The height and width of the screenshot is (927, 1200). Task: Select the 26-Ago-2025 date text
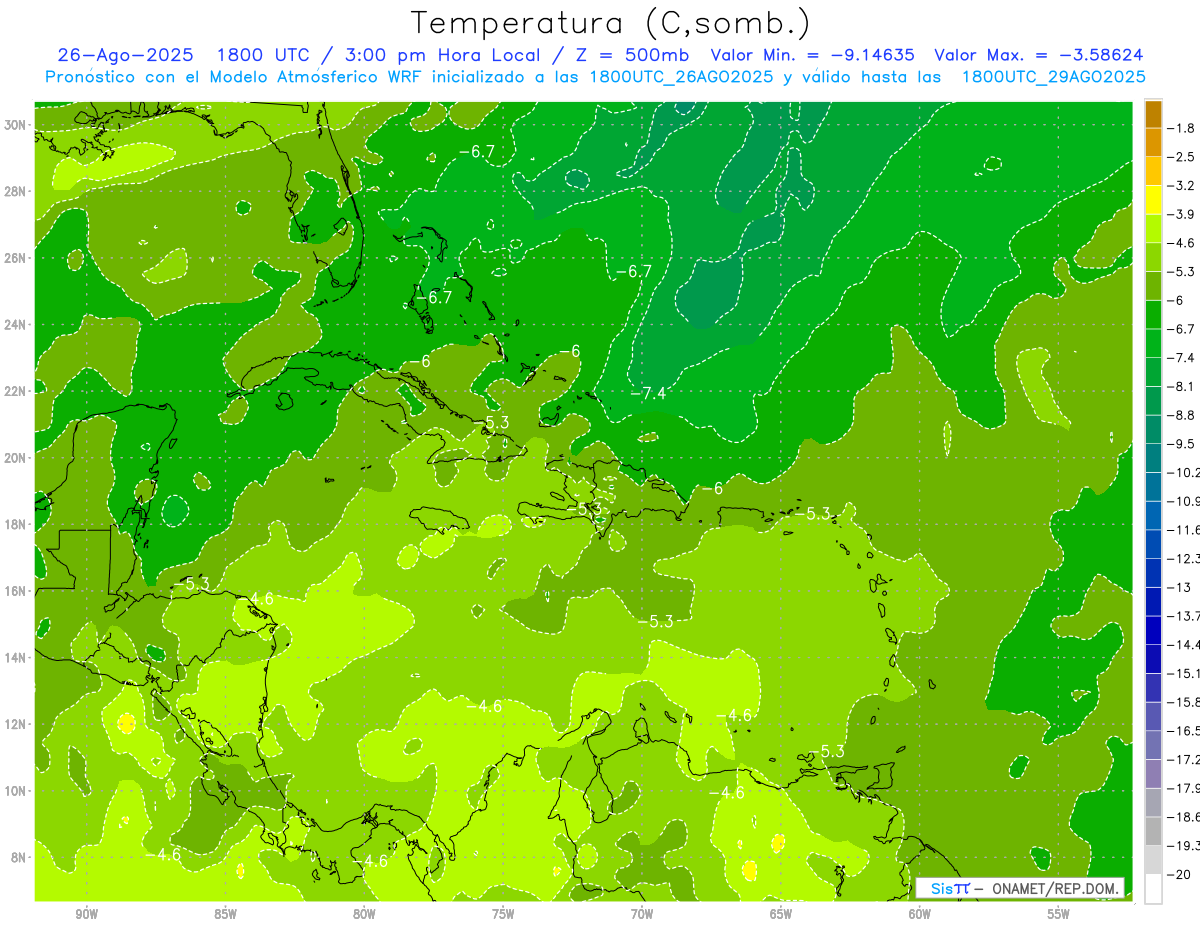click(x=127, y=56)
